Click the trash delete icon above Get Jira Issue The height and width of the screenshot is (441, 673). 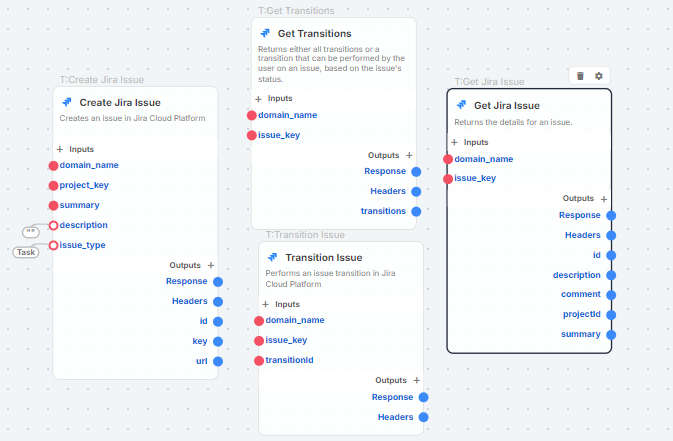(x=580, y=76)
